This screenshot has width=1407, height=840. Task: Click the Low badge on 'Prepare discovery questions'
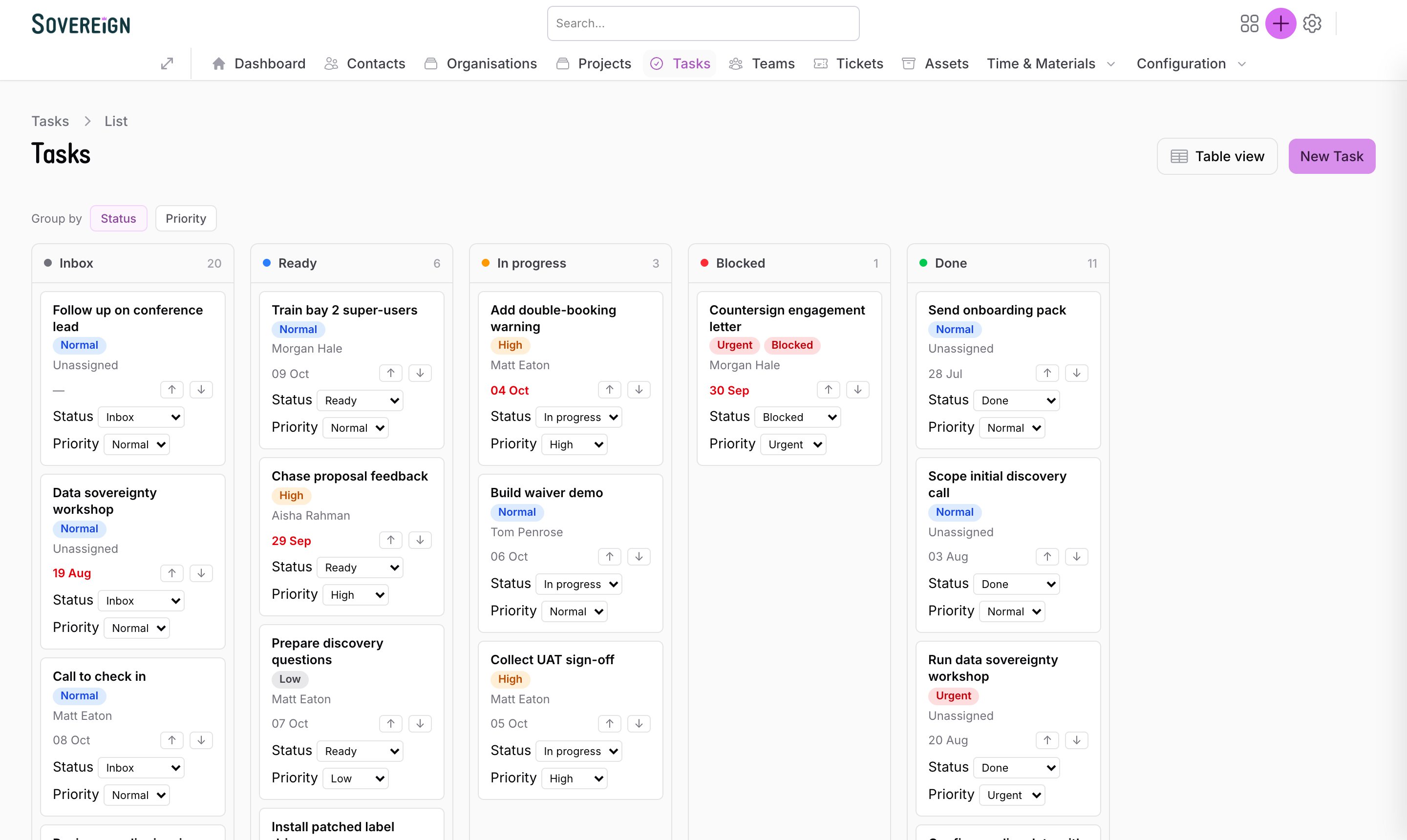pyautogui.click(x=290, y=679)
